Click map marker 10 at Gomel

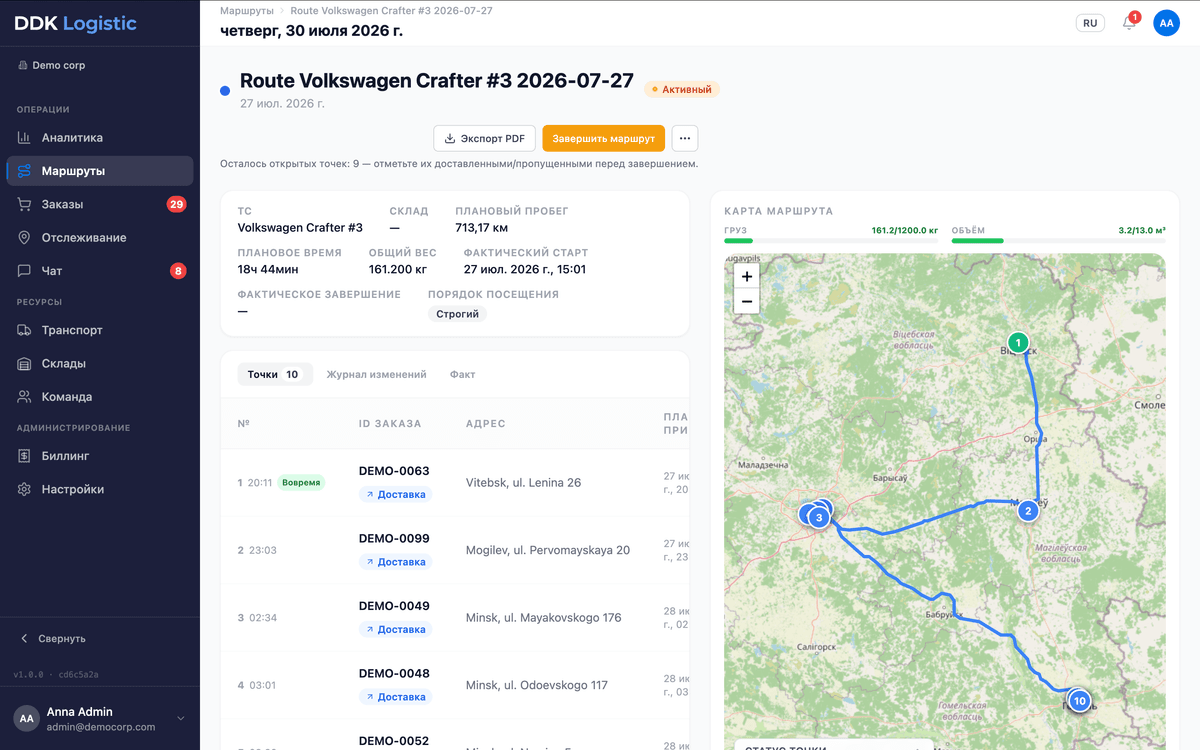point(1079,701)
